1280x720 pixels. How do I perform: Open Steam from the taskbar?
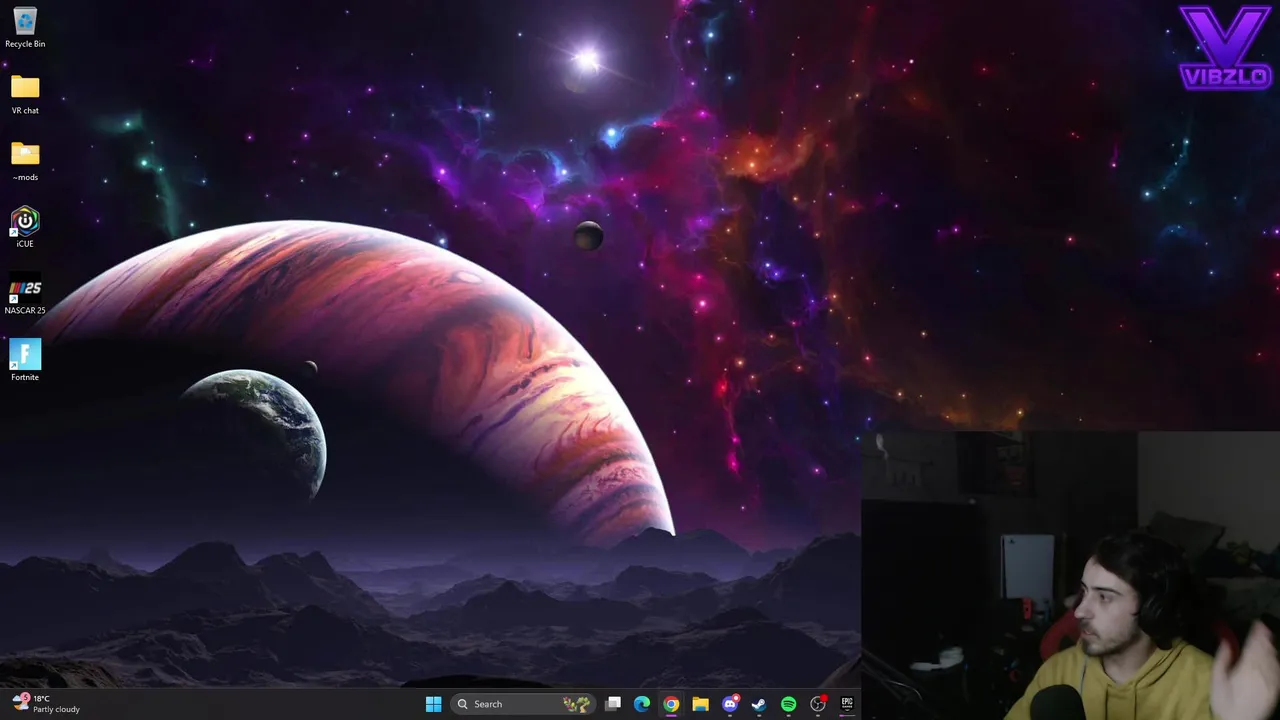click(759, 704)
